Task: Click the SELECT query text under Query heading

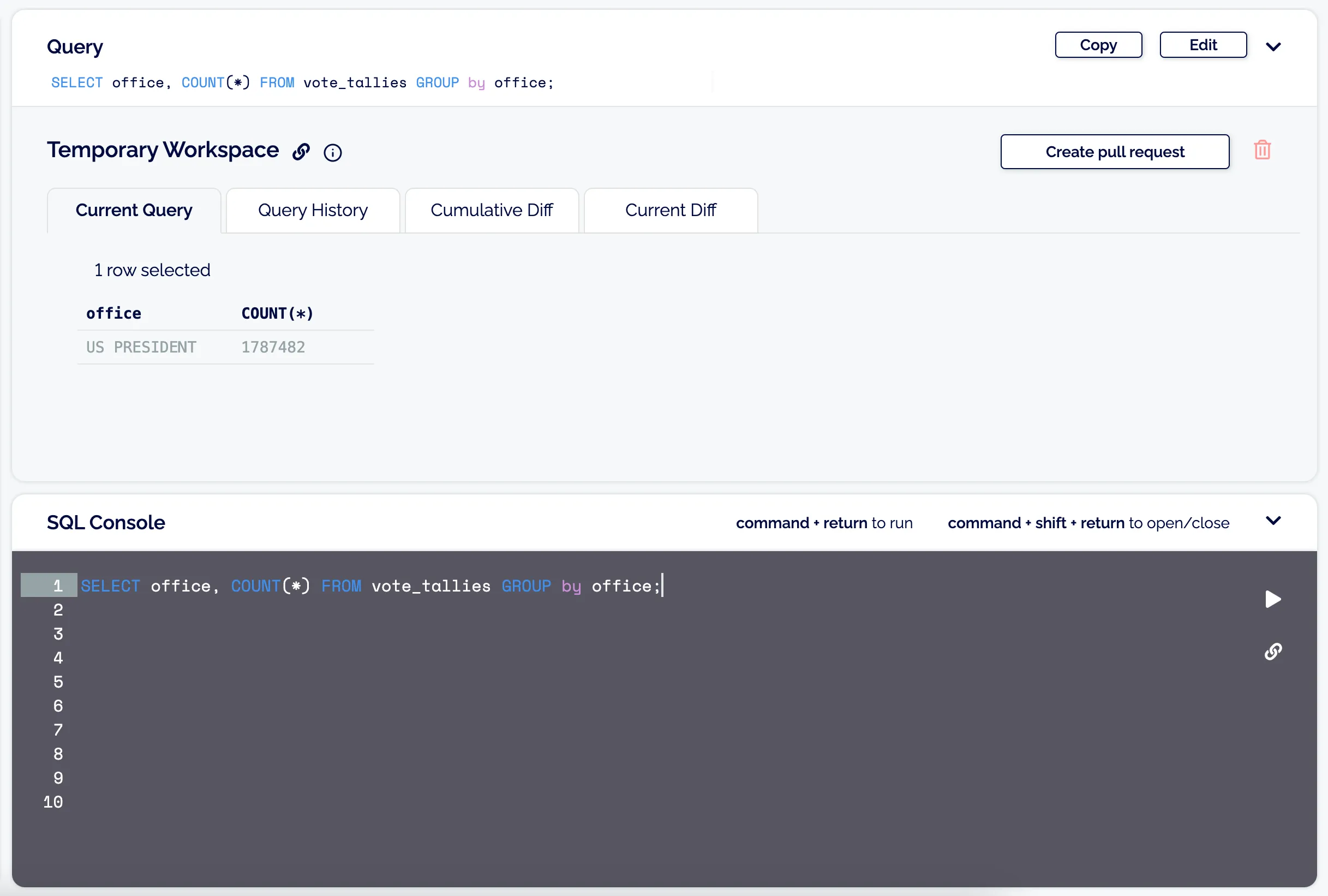Action: pyautogui.click(x=302, y=82)
